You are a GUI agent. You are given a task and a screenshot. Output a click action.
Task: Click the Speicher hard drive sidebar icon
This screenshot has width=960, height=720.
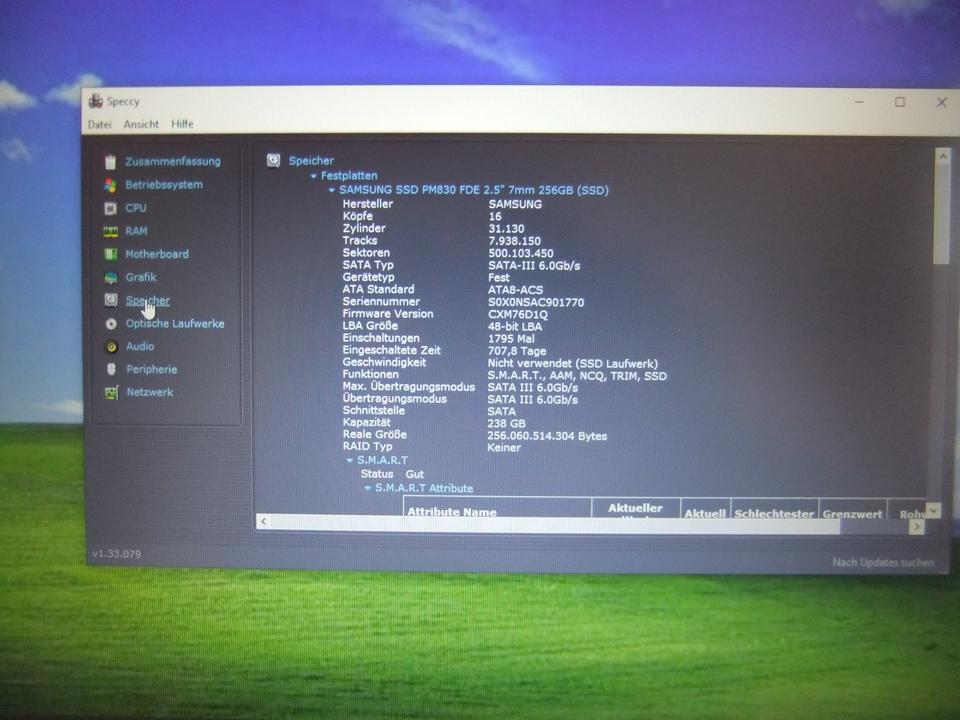[x=111, y=300]
